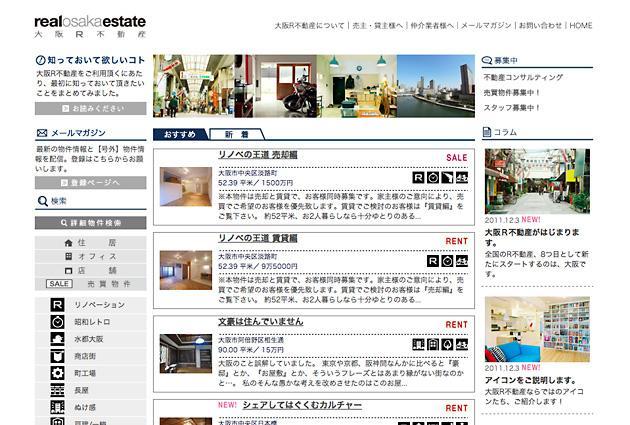Viewport: 630px width, 425px height.
Task: Click the shop icon beside 店舗
Action: [68, 270]
